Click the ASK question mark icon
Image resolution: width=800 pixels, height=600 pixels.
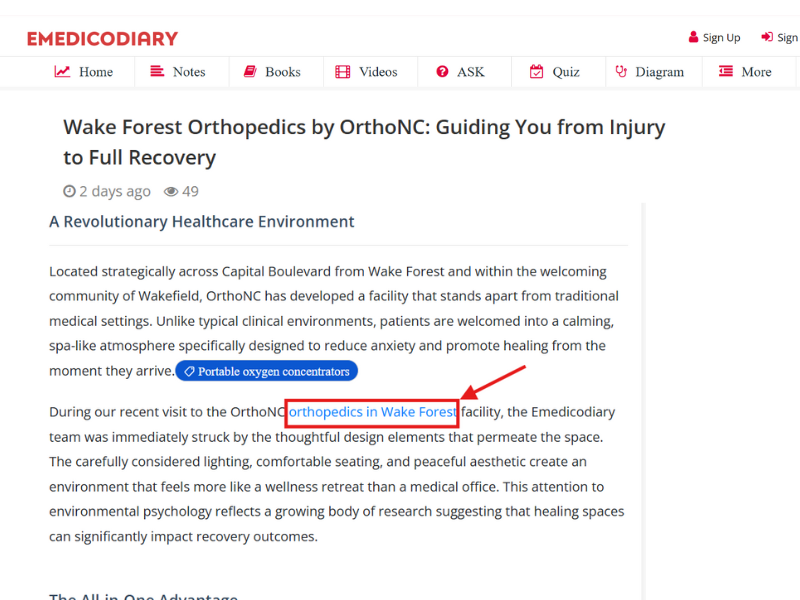pyautogui.click(x=442, y=71)
